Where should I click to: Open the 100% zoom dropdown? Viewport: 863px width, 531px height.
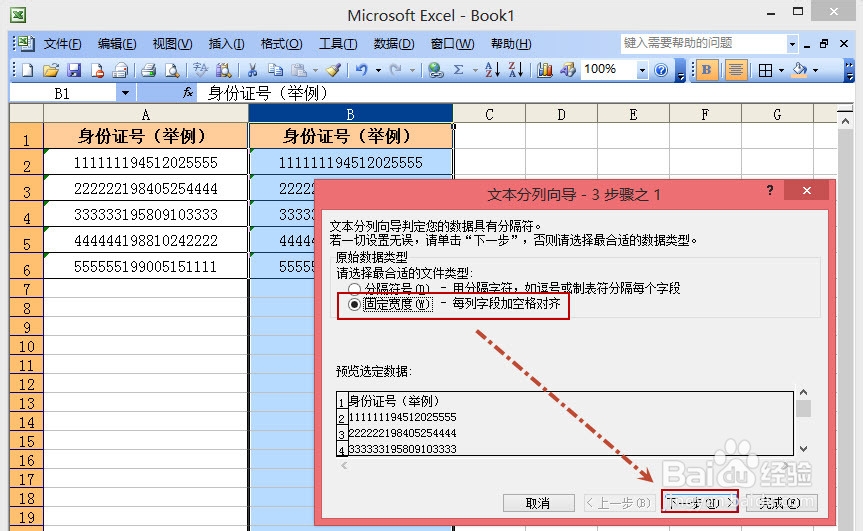(642, 70)
